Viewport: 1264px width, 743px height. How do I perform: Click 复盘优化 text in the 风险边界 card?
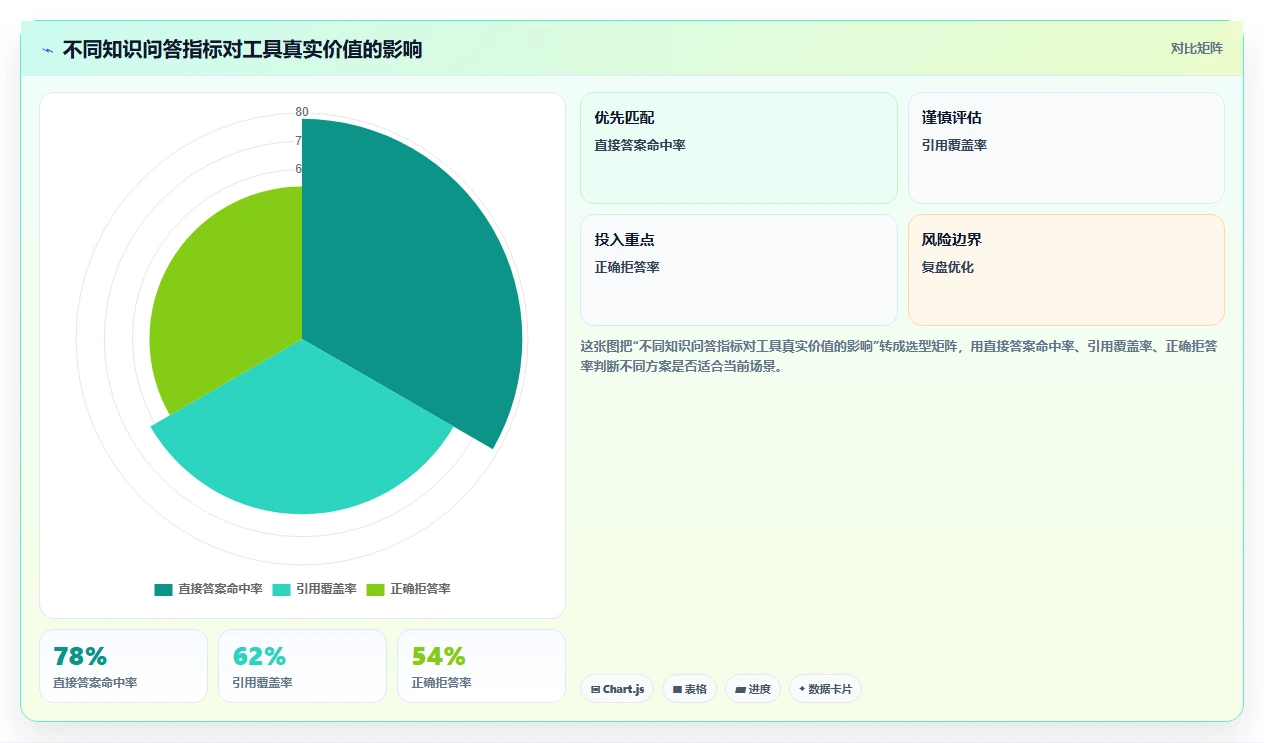coord(948,267)
